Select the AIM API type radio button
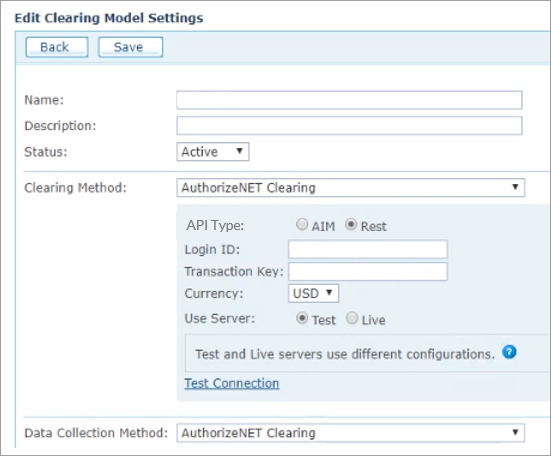551x456 pixels. coord(302,224)
